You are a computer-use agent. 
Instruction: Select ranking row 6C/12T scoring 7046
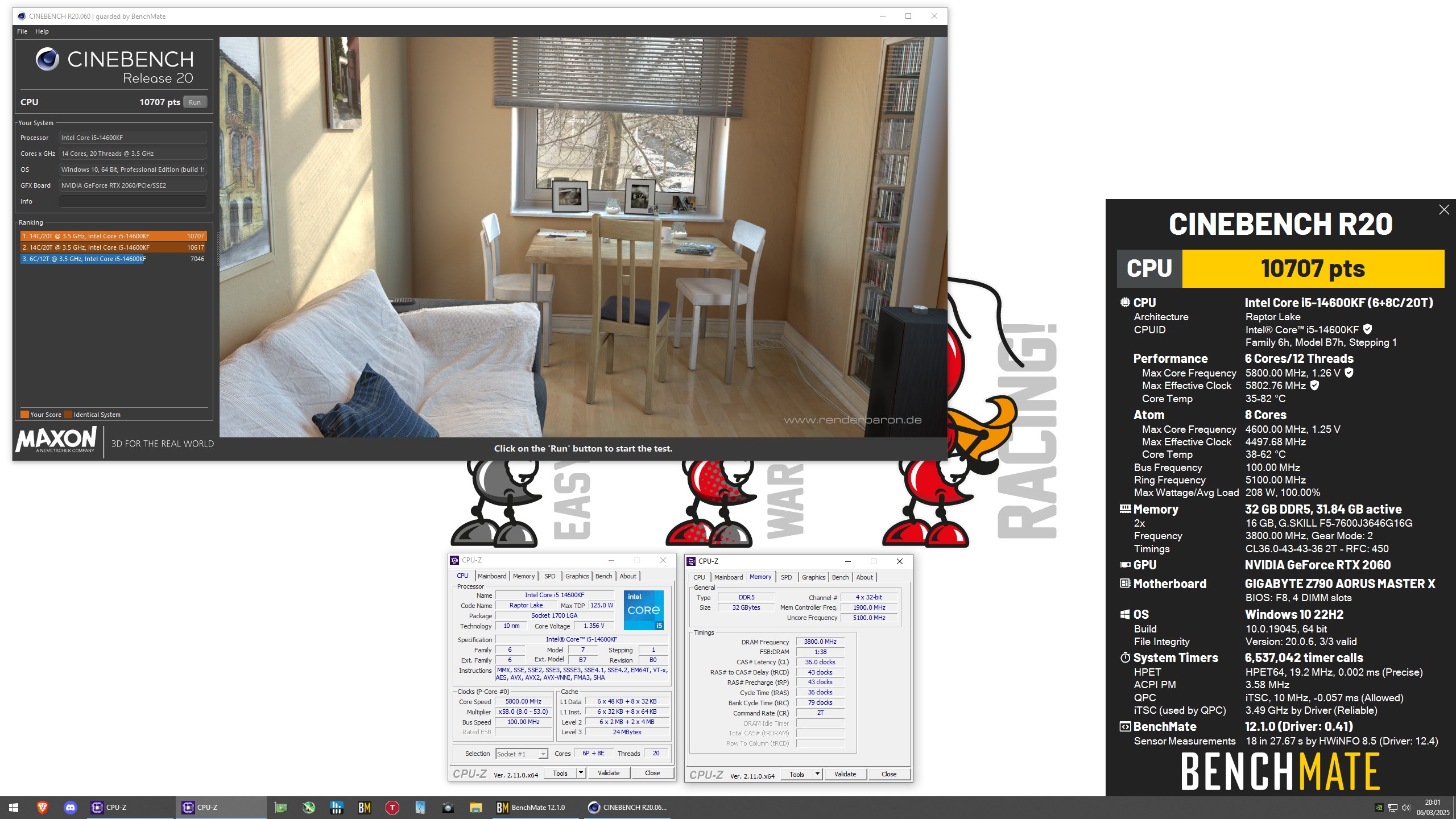(113, 259)
